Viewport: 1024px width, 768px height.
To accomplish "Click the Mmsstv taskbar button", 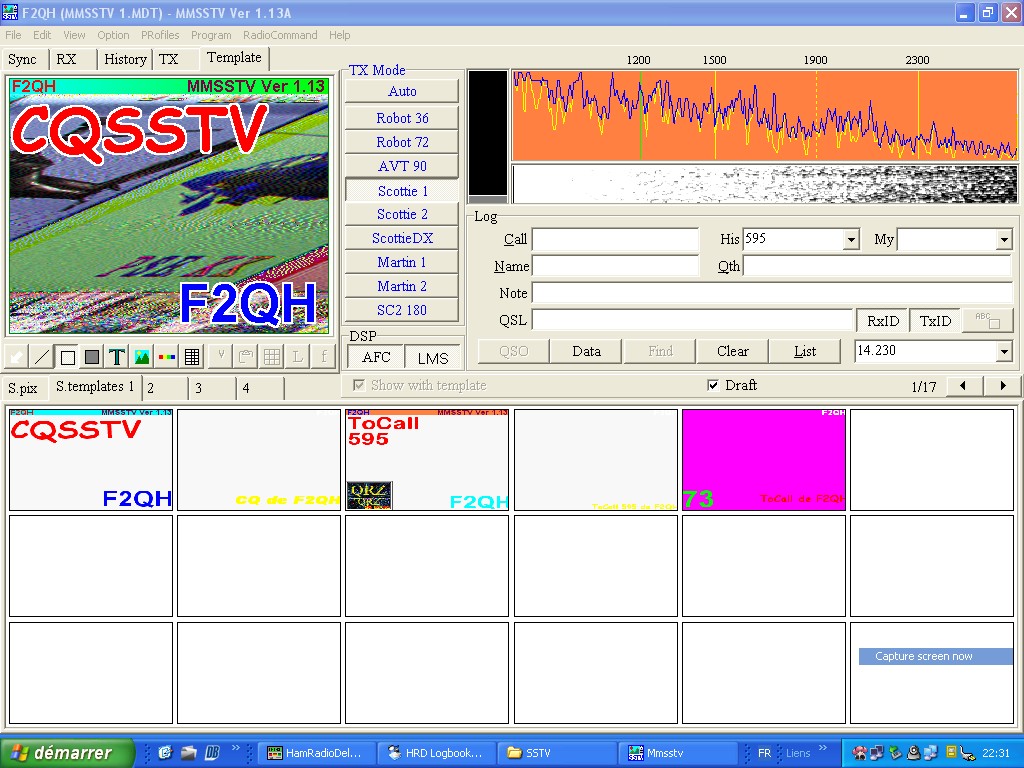I will 677,753.
